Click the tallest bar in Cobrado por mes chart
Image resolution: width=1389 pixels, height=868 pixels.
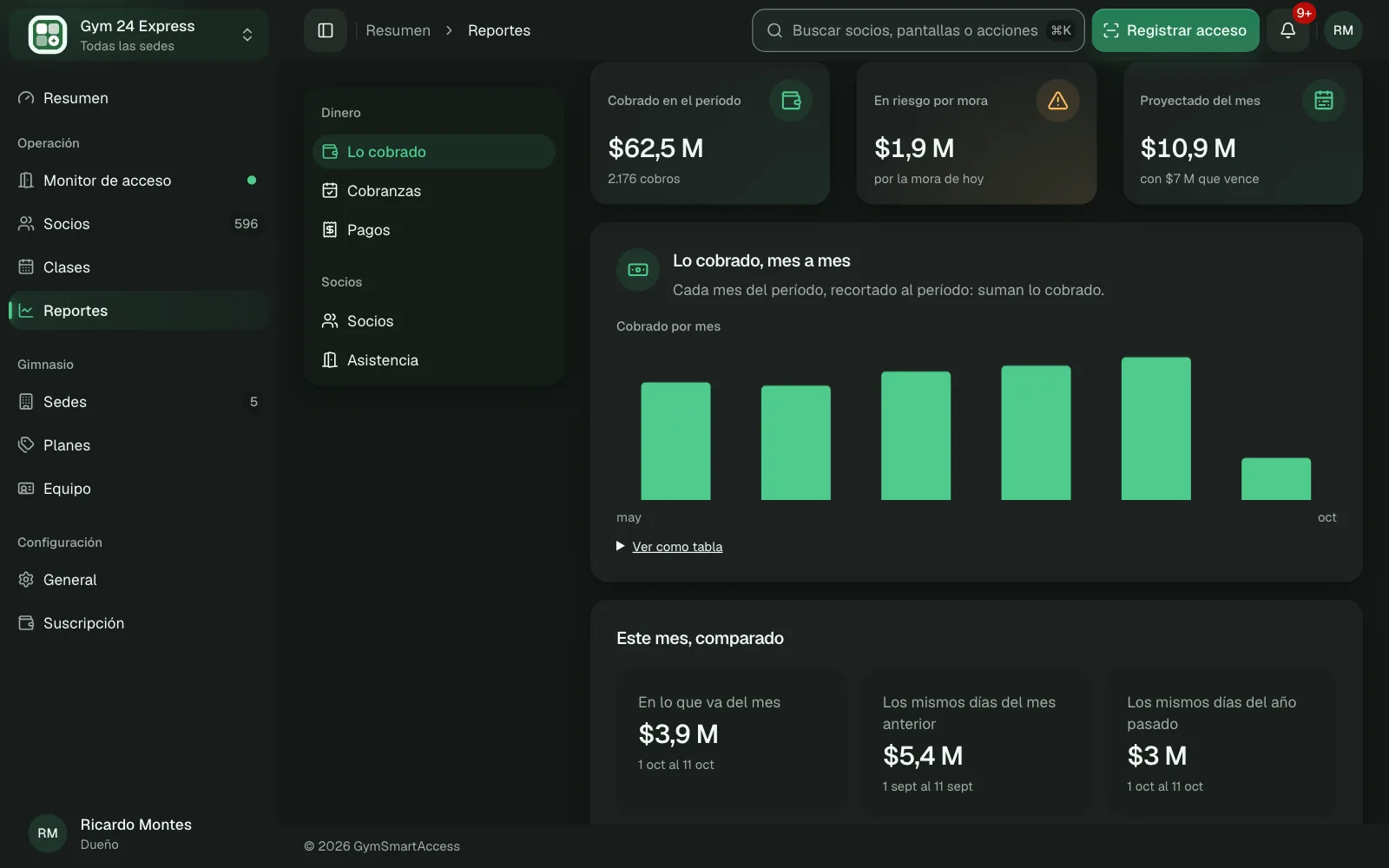(x=1155, y=429)
